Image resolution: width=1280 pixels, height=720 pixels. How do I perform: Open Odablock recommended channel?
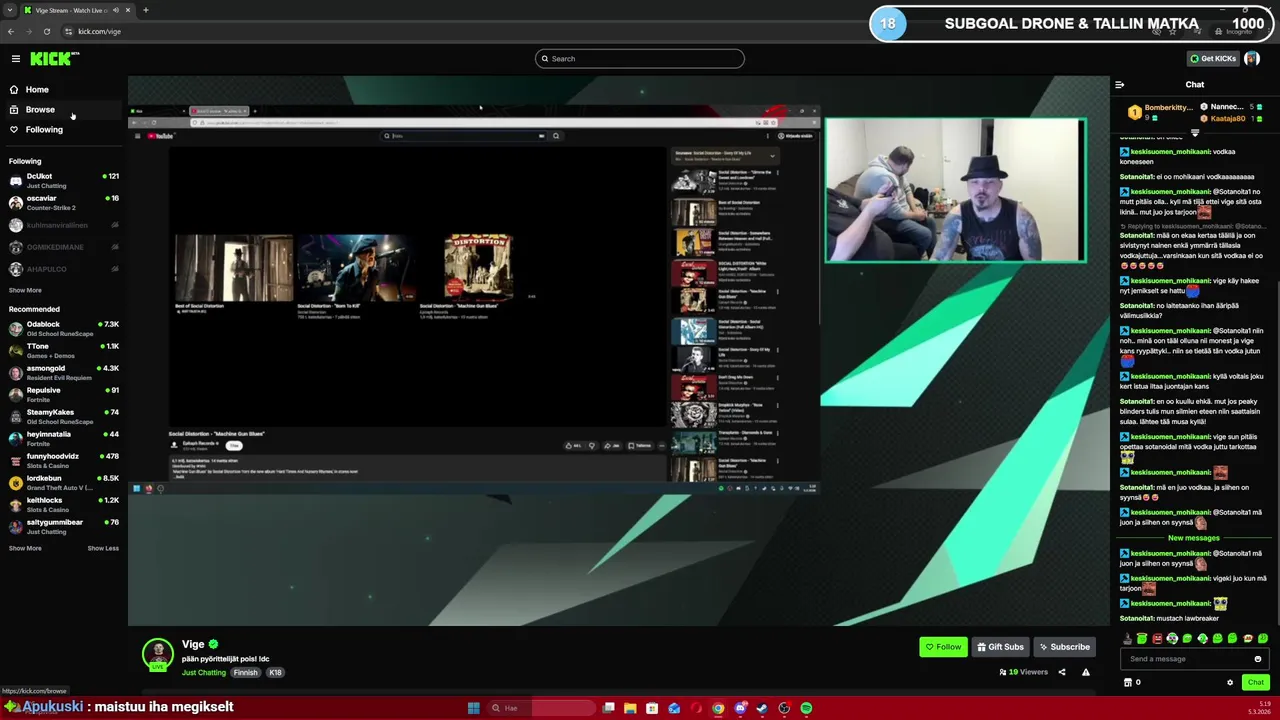64,329
